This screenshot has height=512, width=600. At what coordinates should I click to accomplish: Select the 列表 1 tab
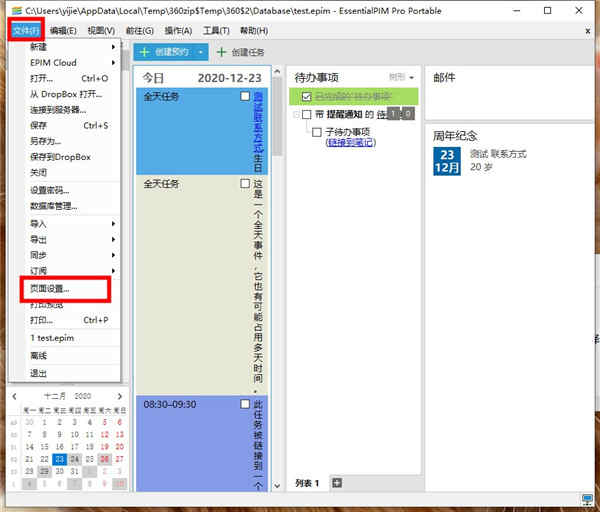tap(307, 483)
